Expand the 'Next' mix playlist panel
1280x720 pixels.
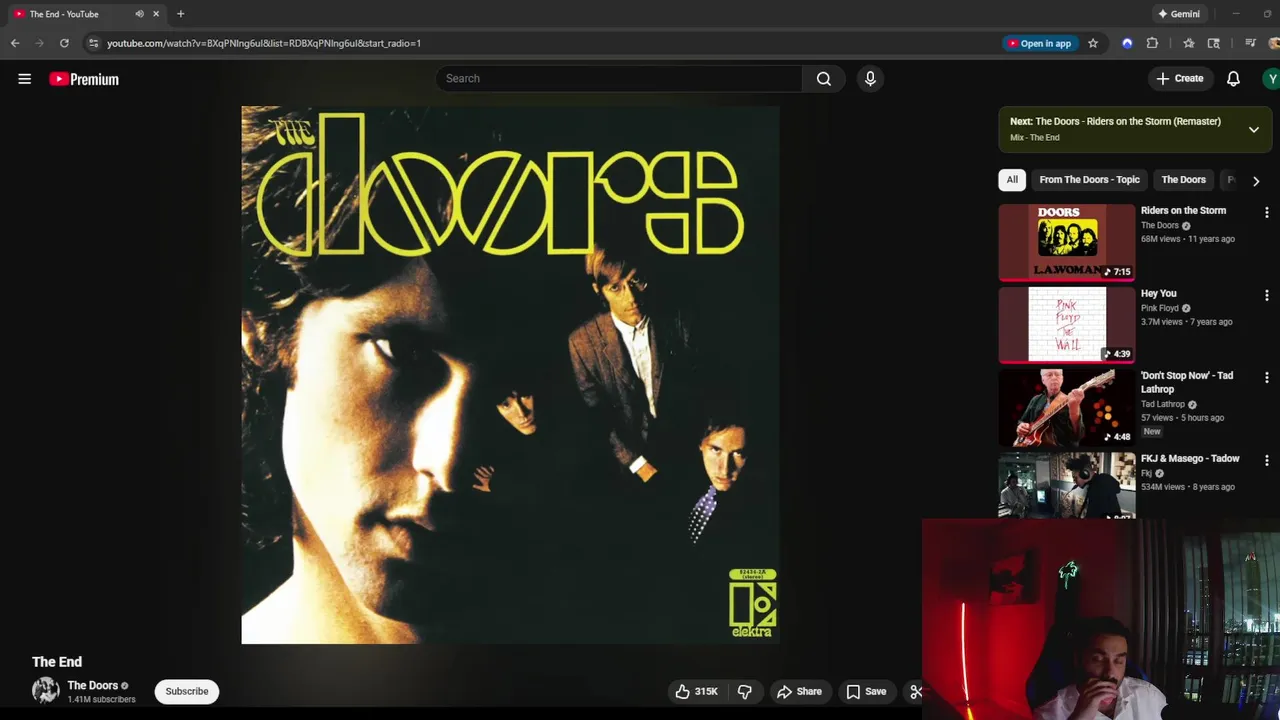[1253, 129]
